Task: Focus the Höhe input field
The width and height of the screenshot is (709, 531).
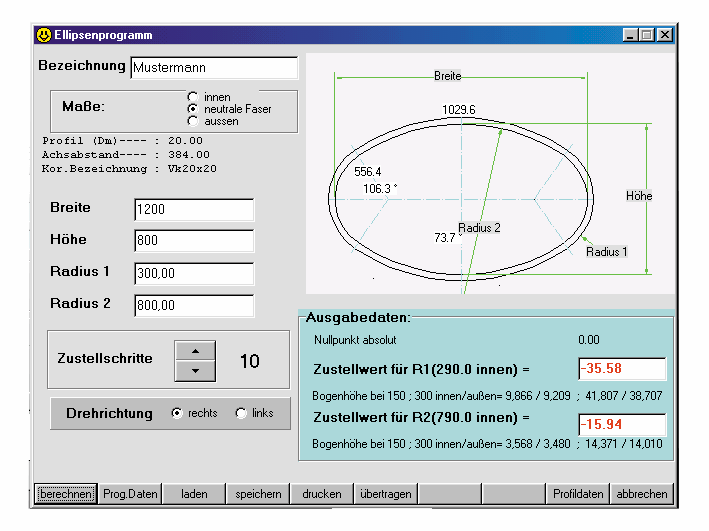Action: pos(194,241)
